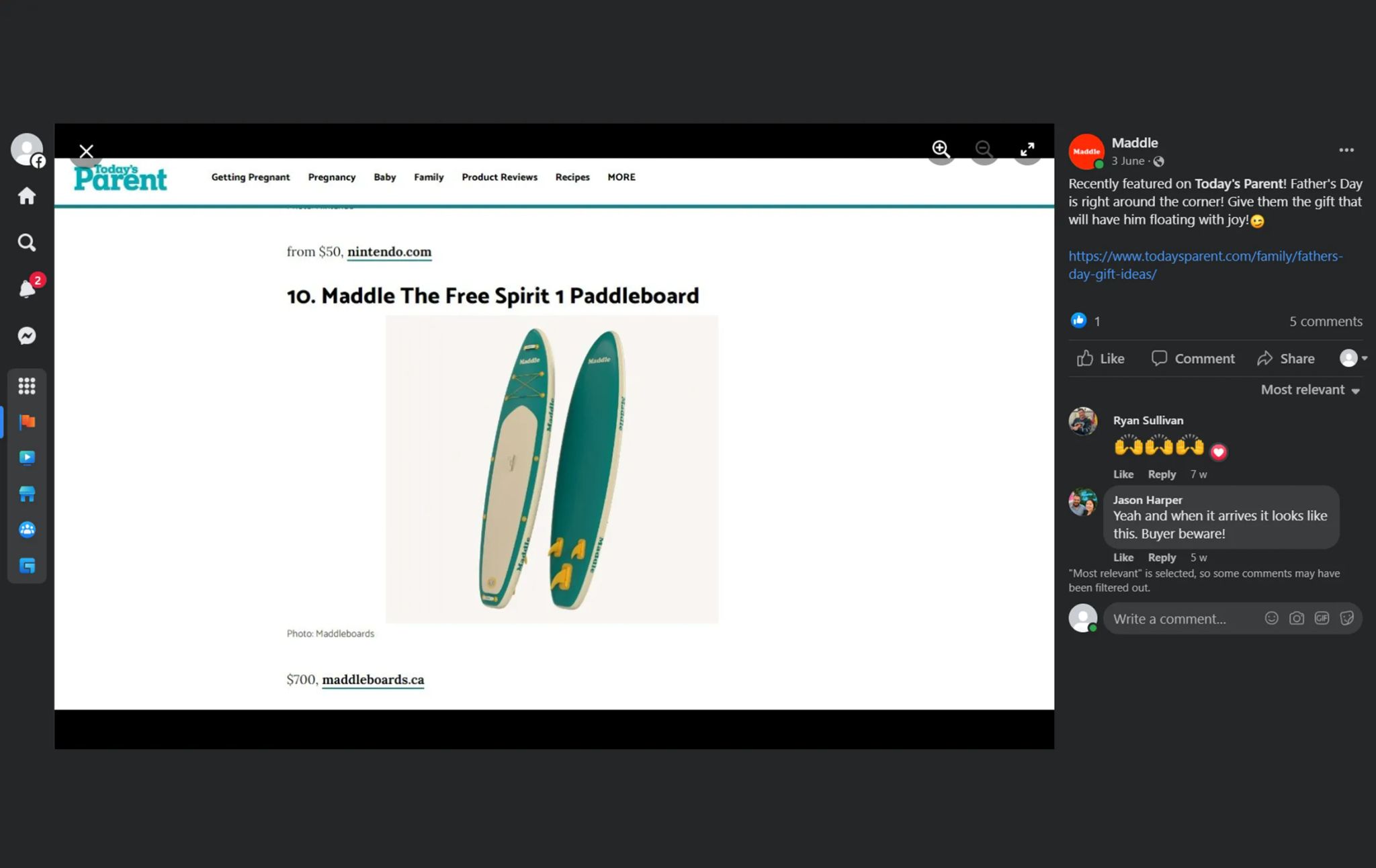Insert an emoji into the comment
This screenshot has width=1376, height=868.
click(1272, 617)
